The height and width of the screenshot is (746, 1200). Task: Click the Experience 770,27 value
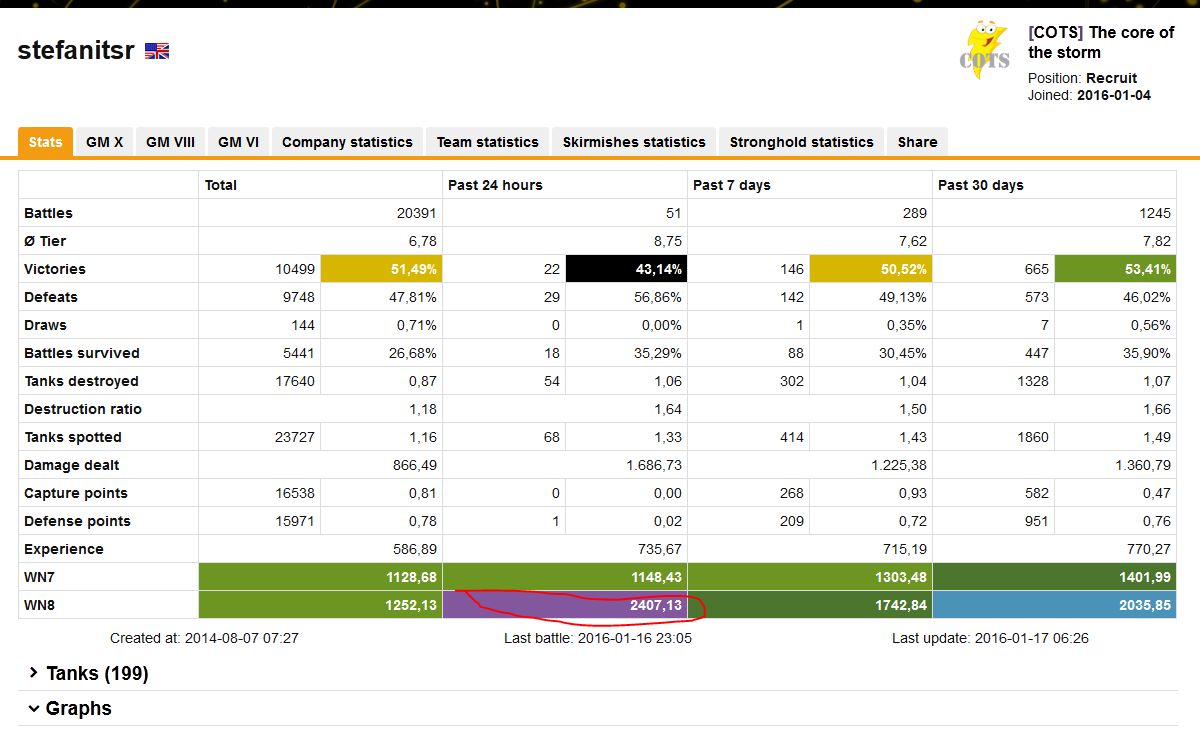pyautogui.click(x=1147, y=549)
